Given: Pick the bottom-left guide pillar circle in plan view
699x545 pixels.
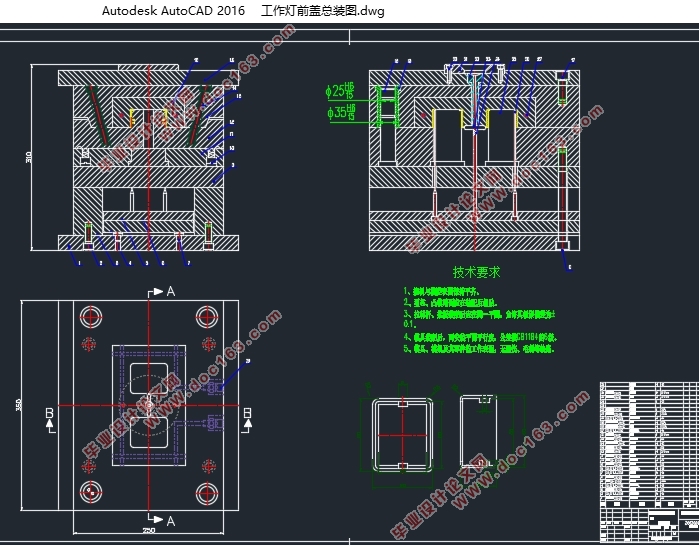Looking at the screenshot, I should pyautogui.click(x=91, y=493).
